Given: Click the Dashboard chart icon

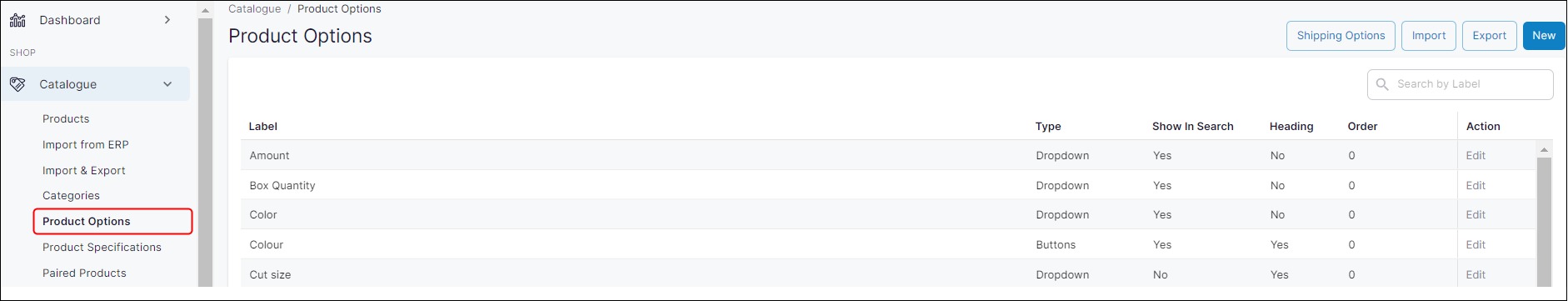Looking at the screenshot, I should pyautogui.click(x=17, y=20).
